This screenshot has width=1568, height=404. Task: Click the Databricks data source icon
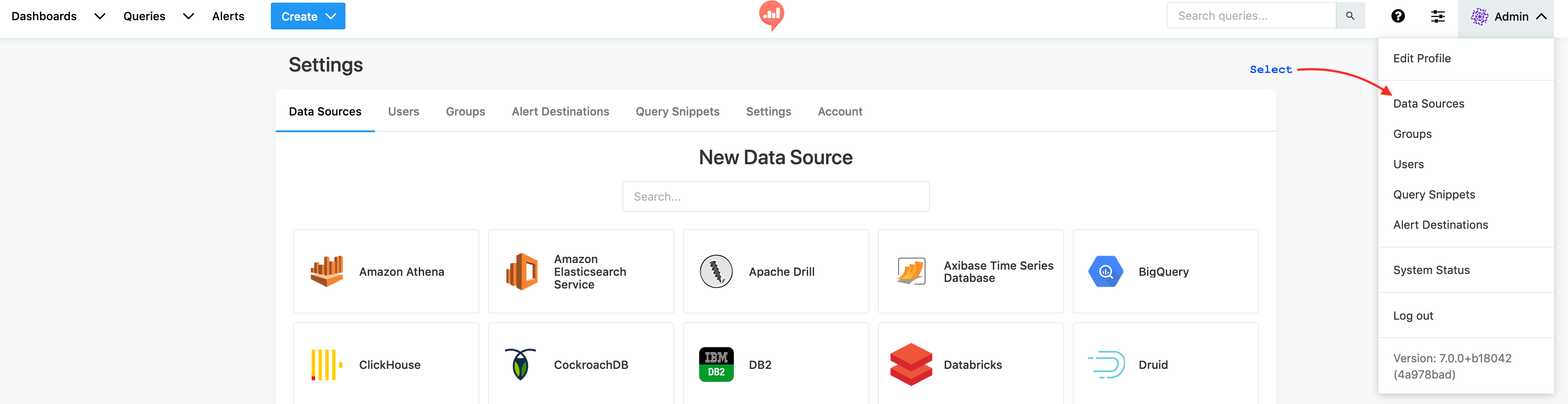pos(910,364)
